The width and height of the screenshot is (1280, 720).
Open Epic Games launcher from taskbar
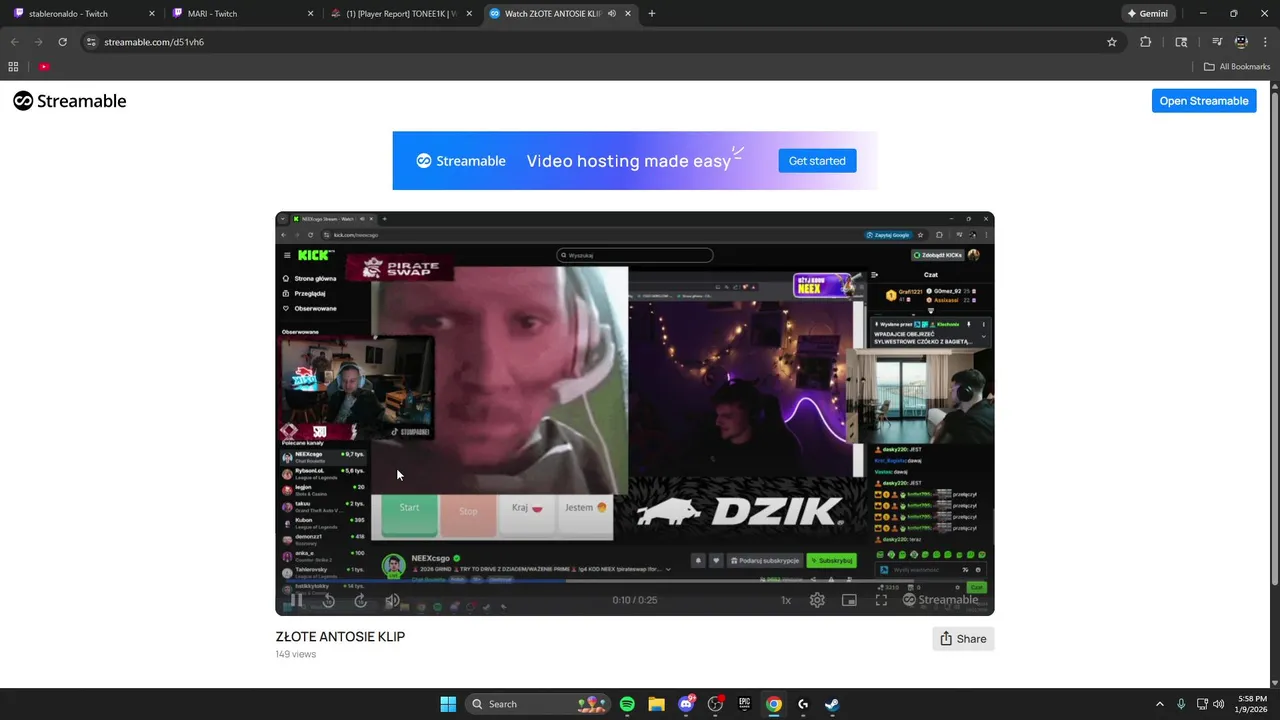click(x=744, y=704)
